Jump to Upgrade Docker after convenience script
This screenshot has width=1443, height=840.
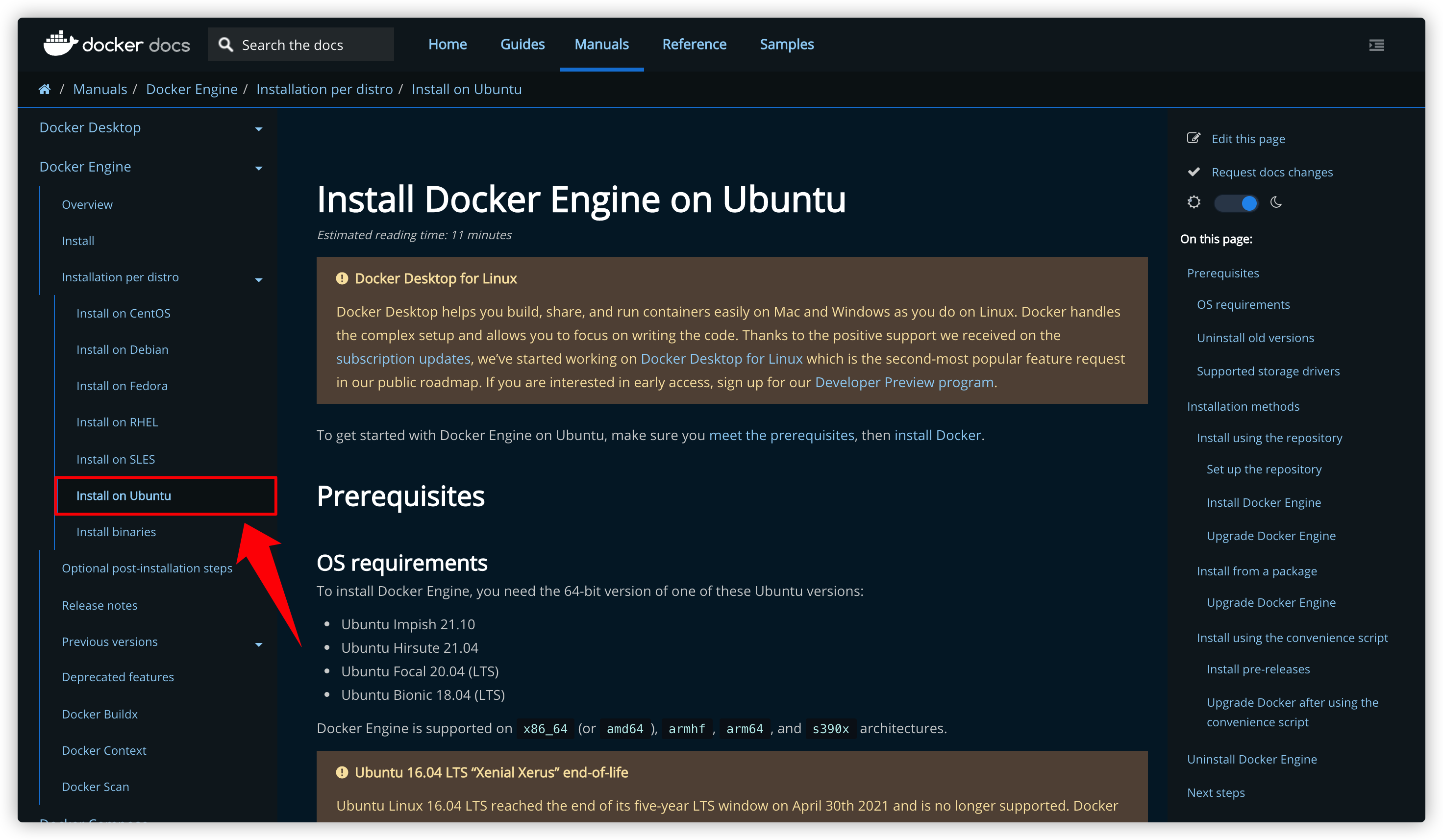(1293, 712)
